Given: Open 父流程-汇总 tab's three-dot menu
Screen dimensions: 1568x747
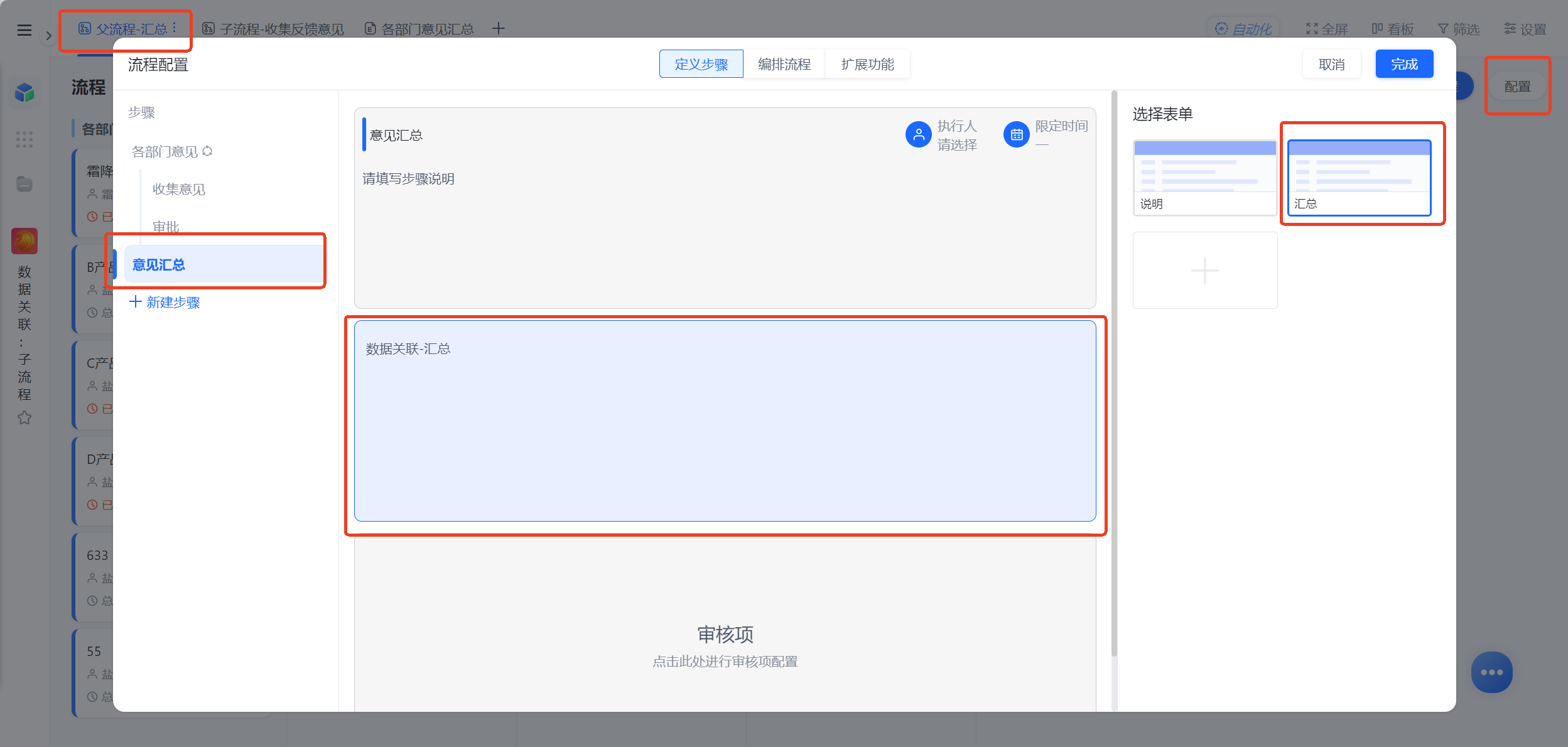Looking at the screenshot, I should [175, 28].
